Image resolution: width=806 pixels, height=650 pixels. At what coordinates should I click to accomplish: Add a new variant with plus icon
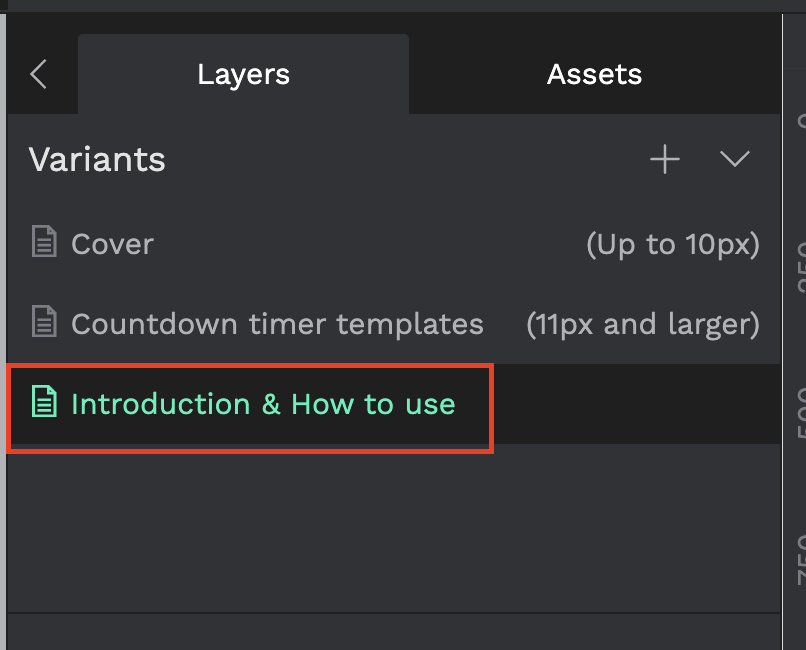click(x=665, y=159)
